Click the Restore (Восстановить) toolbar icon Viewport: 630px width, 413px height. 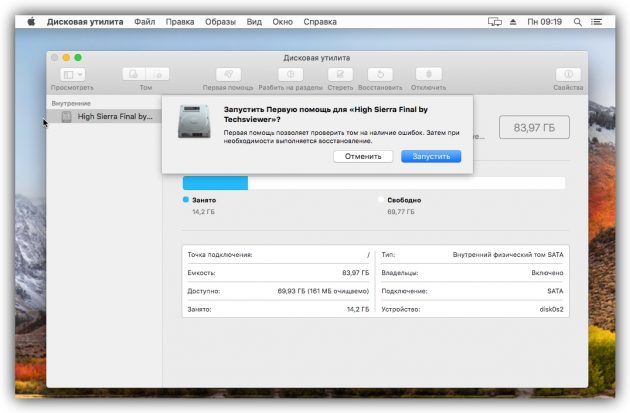point(380,74)
